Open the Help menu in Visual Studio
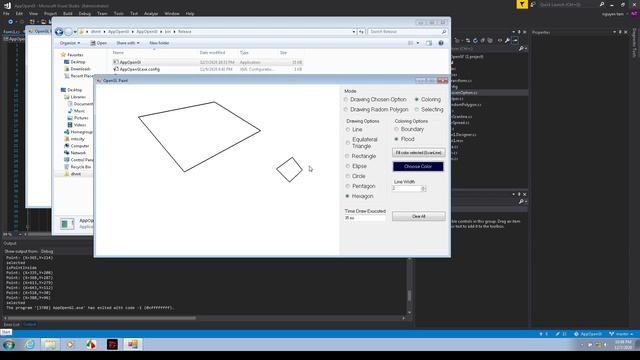 pos(190,13)
